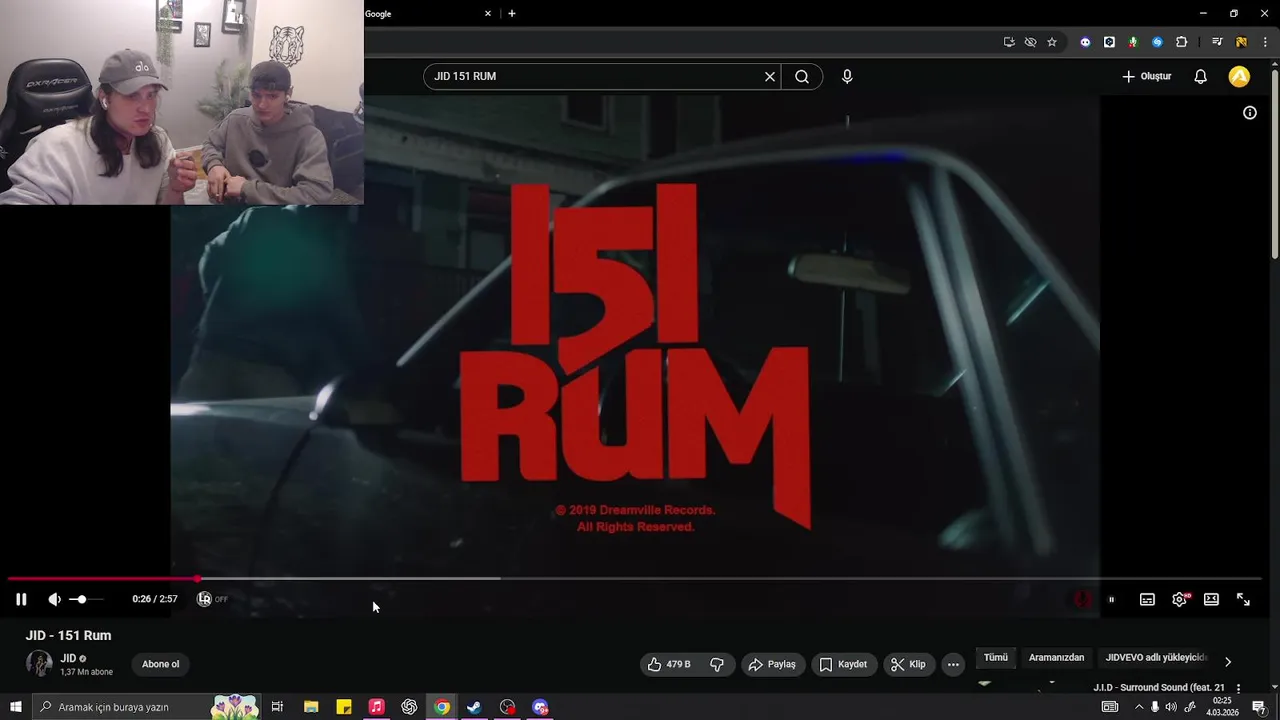
Task: Open the Windows Start menu
Action: point(16,707)
